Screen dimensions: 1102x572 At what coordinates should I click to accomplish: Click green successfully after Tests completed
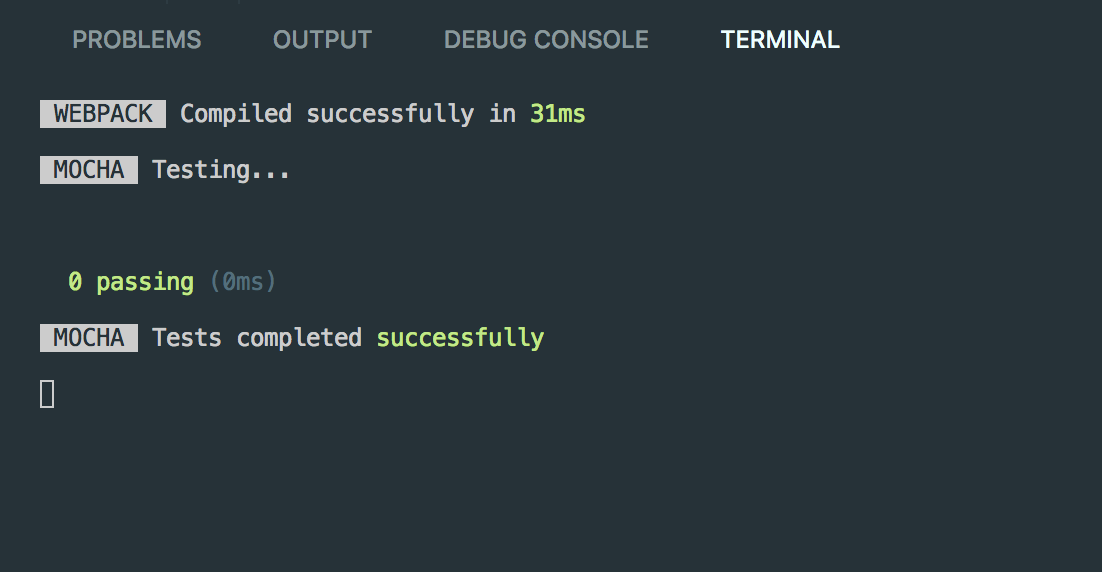(460, 338)
